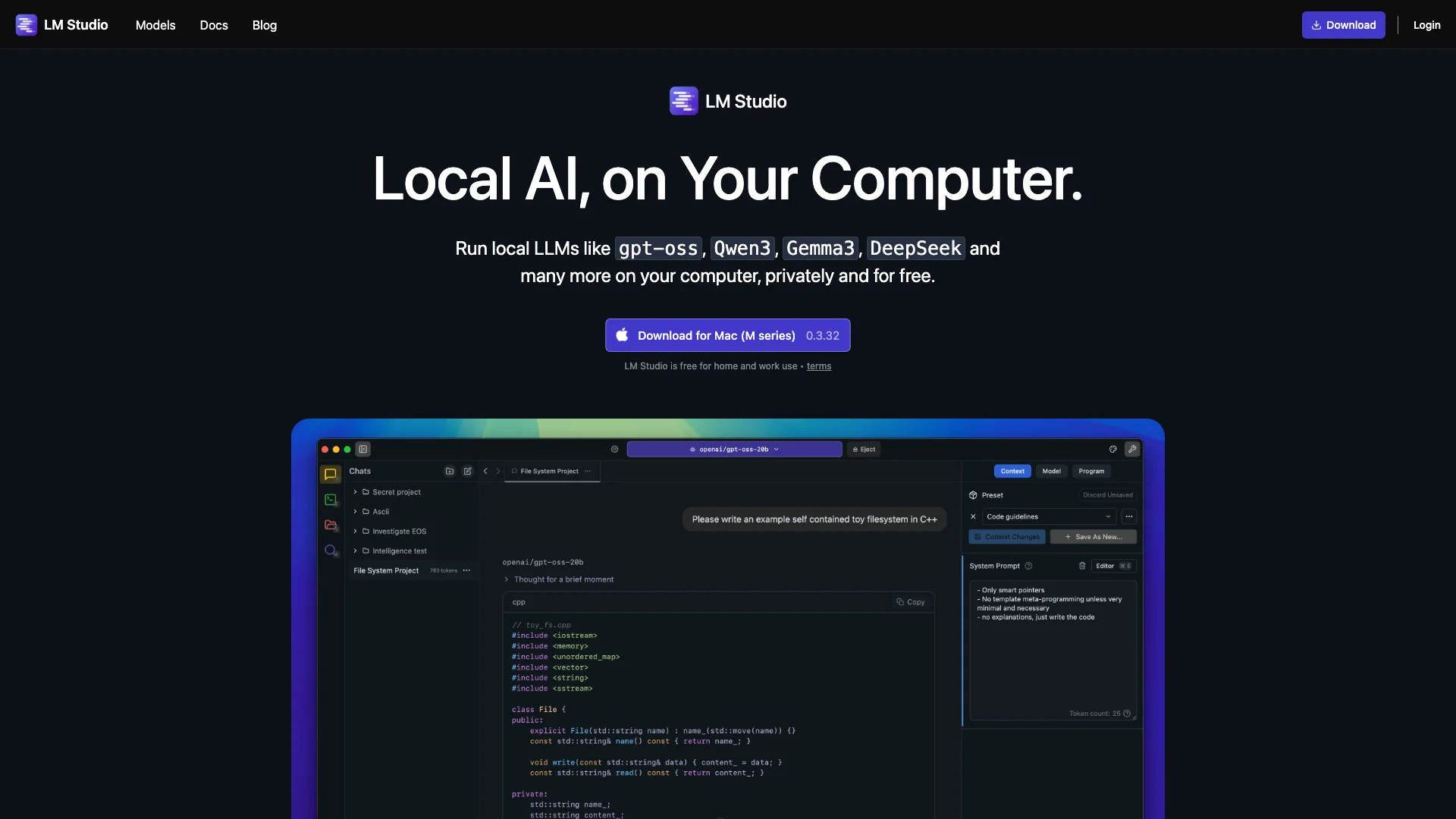
Task: Expand 'Thought for a brief moment'
Action: pyautogui.click(x=563, y=579)
